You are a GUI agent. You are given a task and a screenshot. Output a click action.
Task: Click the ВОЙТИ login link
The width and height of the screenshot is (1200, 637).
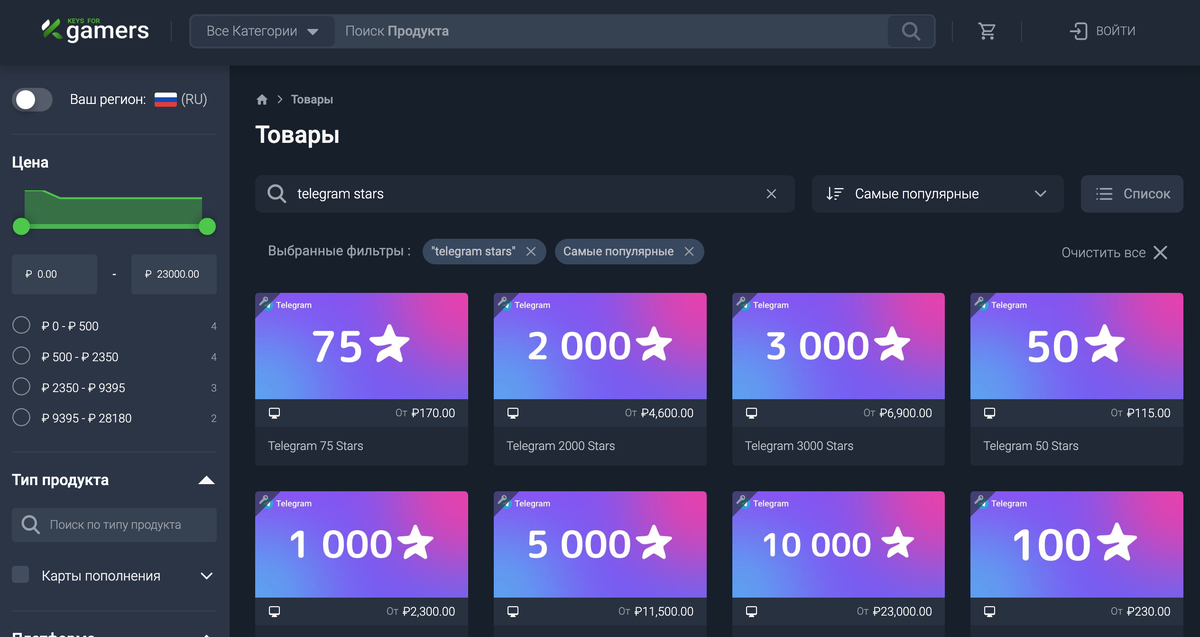pos(1116,31)
